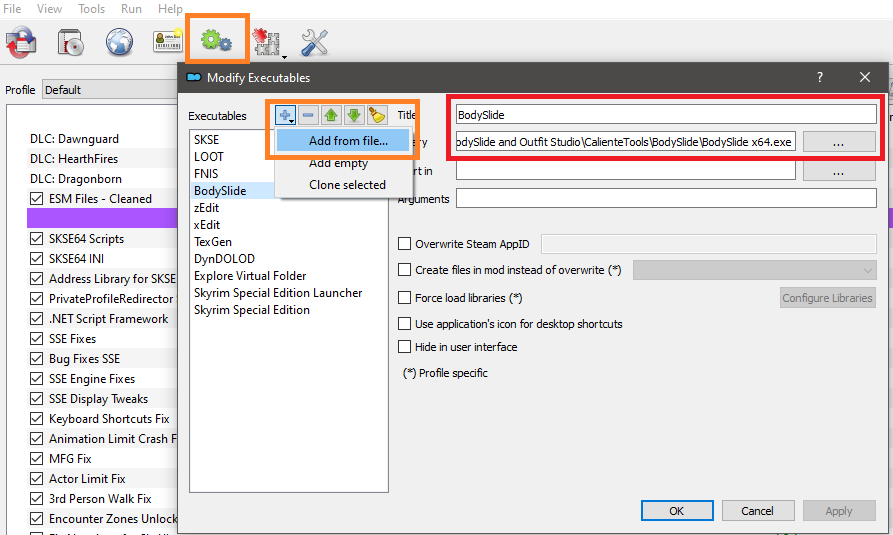This screenshot has height=535, width=893.
Task: Select SKSE in the executables list
Action: [x=206, y=140]
